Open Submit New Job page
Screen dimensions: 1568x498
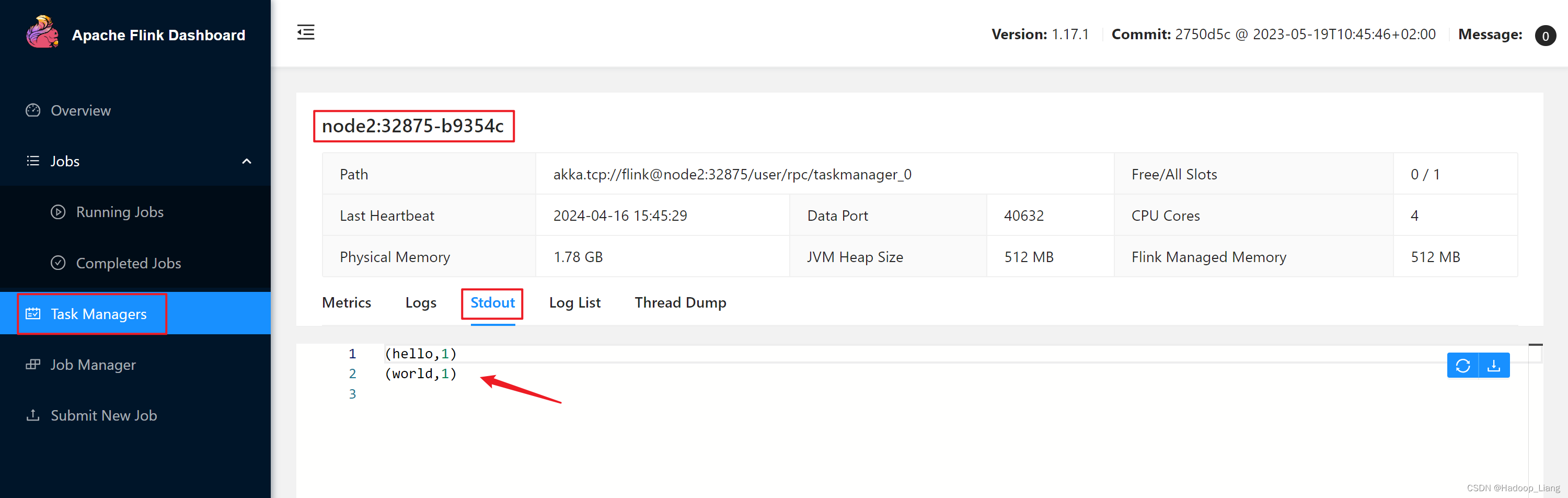click(135, 415)
